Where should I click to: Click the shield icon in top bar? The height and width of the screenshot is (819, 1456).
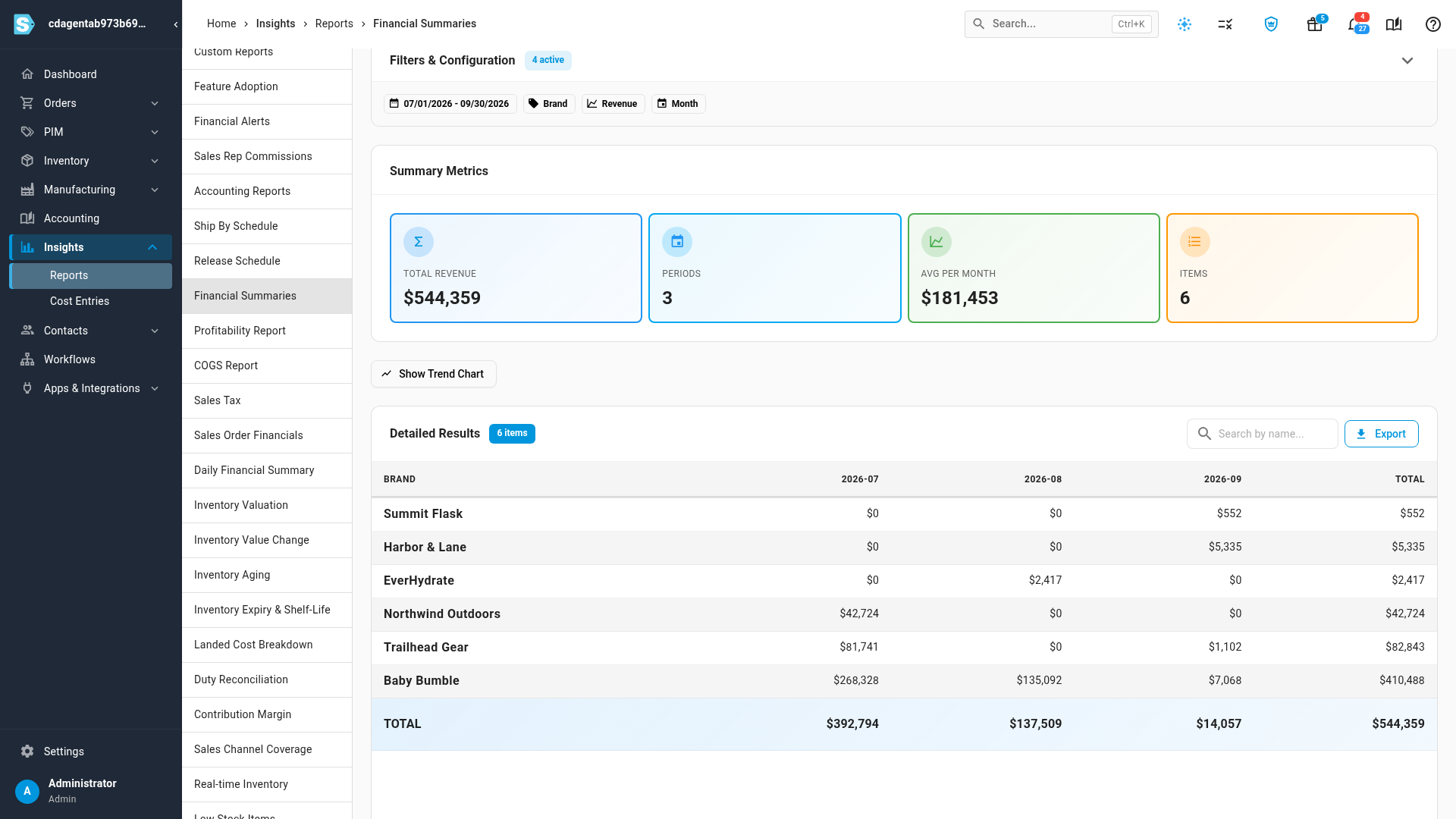(1271, 24)
